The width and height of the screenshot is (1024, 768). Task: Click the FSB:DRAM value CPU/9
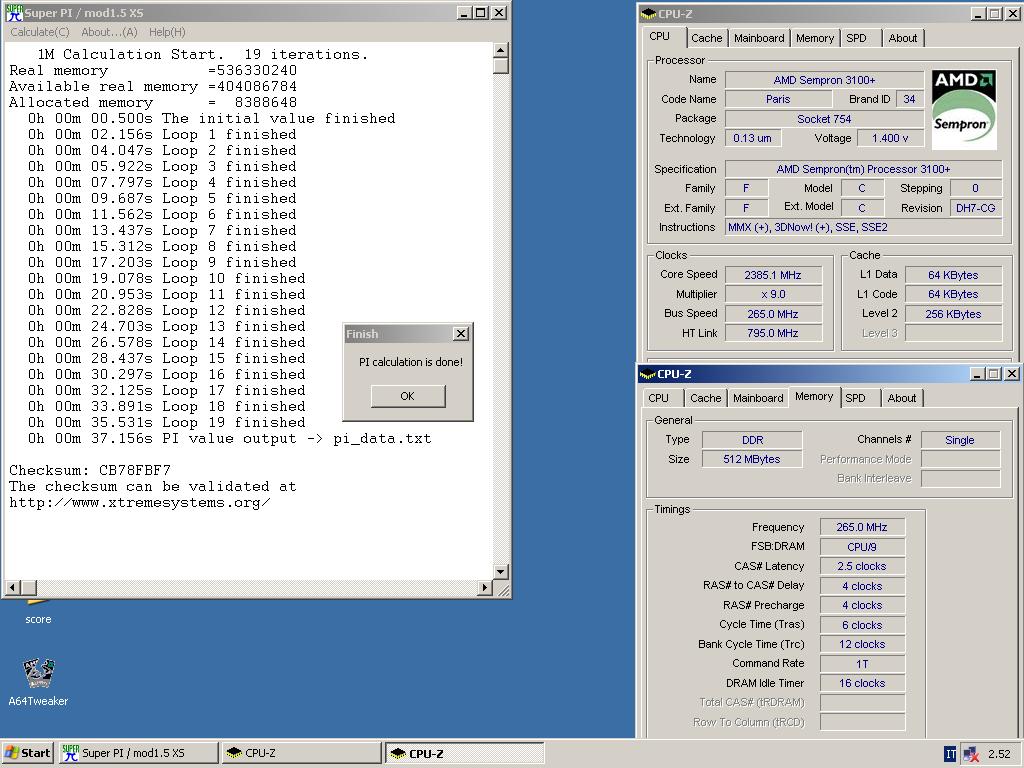pos(862,547)
